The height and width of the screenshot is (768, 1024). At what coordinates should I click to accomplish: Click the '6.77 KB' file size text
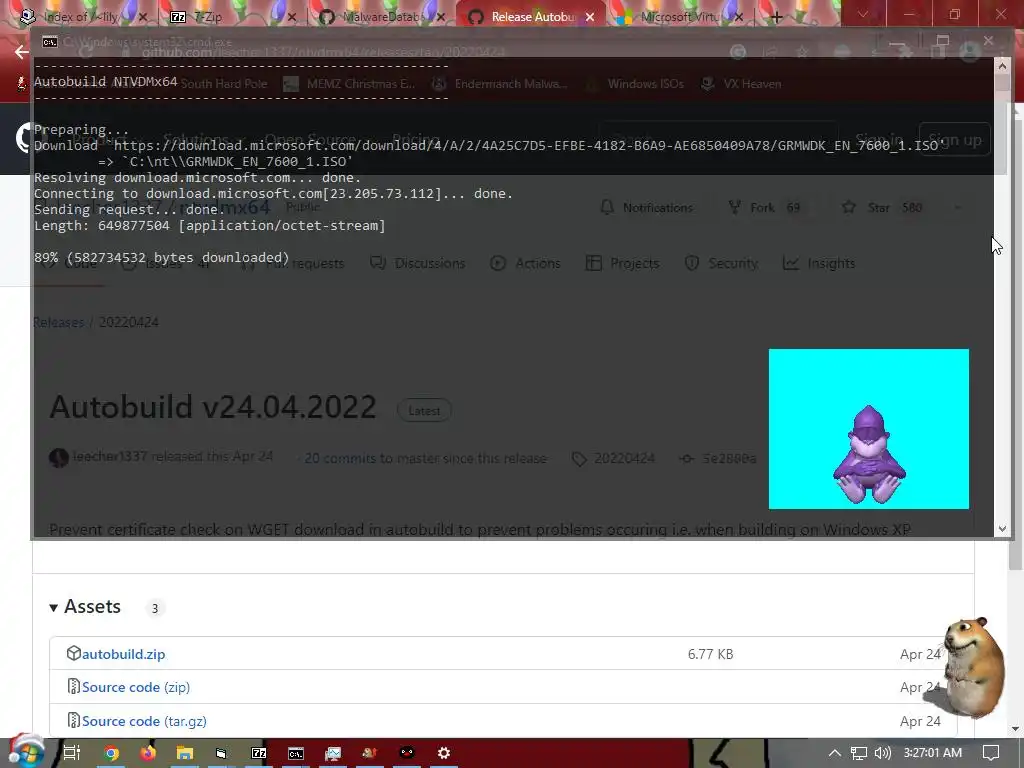click(711, 654)
